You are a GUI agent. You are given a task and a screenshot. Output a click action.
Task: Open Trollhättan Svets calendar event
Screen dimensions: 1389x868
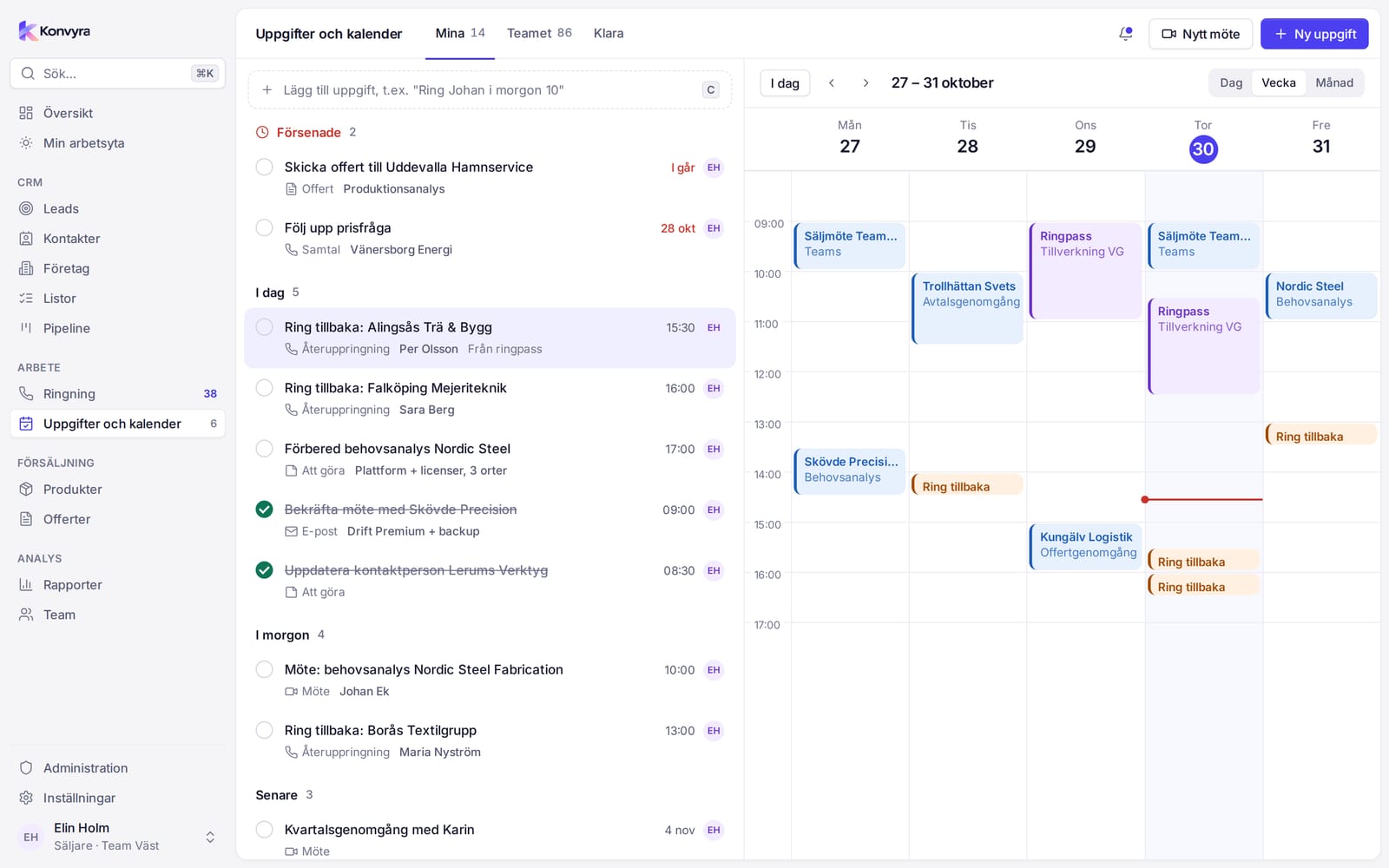tap(968, 308)
